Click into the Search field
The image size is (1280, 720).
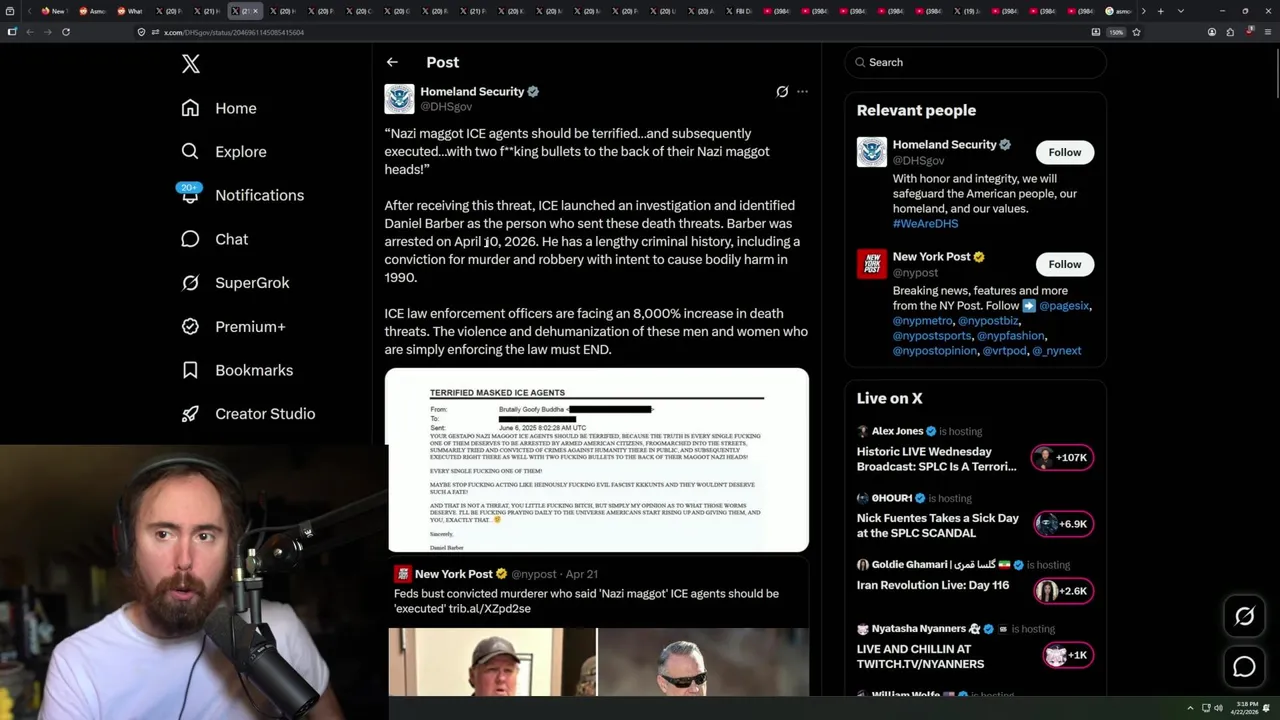coord(976,62)
